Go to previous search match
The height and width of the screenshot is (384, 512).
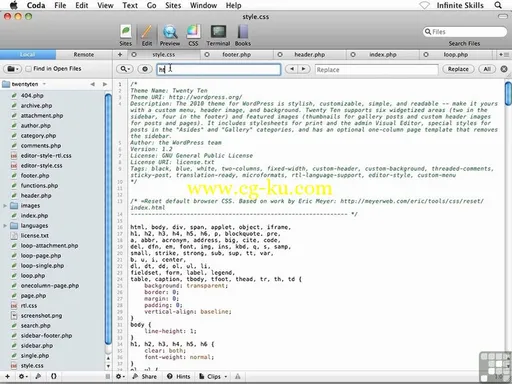[292, 69]
